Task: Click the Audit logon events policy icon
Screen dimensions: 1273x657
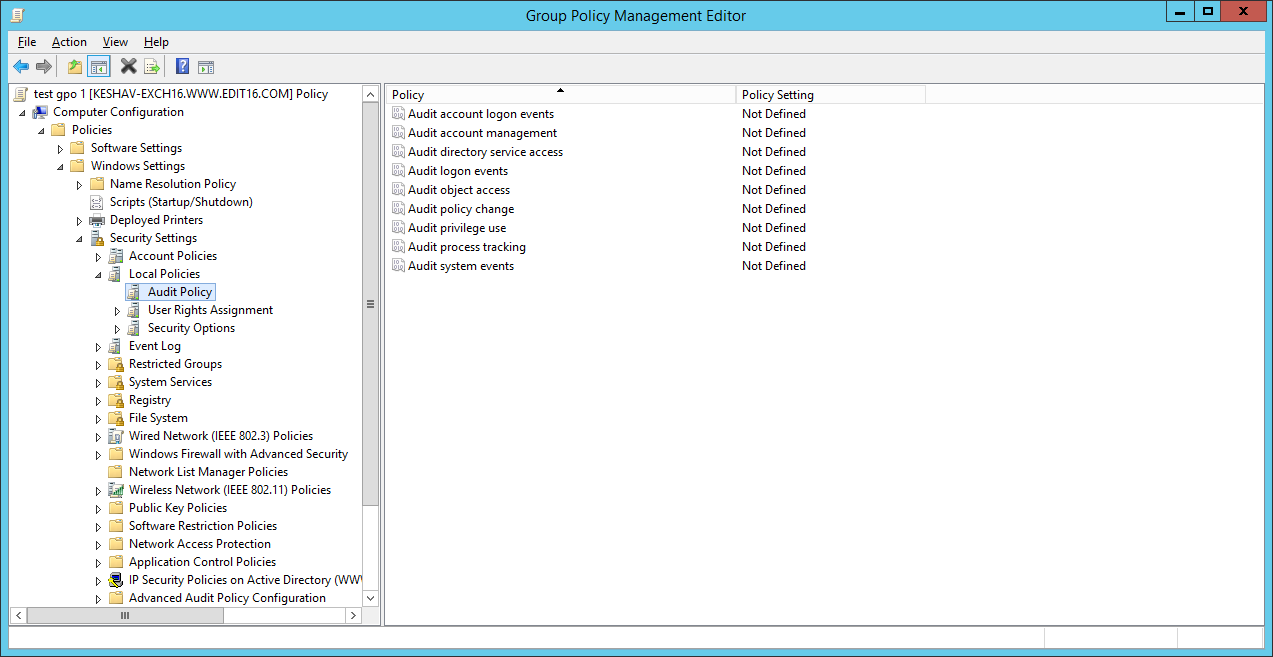Action: coord(398,171)
